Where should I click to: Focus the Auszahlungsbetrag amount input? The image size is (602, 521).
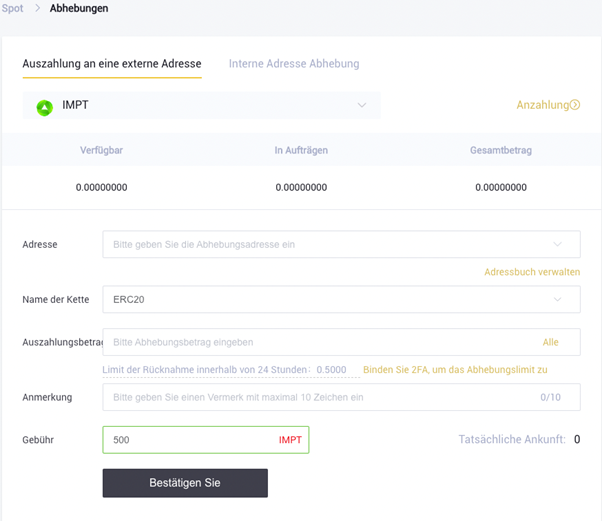[x=320, y=342]
